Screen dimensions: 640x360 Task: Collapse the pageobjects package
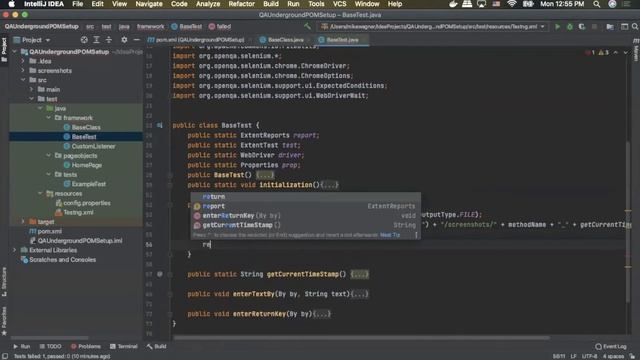[49, 156]
